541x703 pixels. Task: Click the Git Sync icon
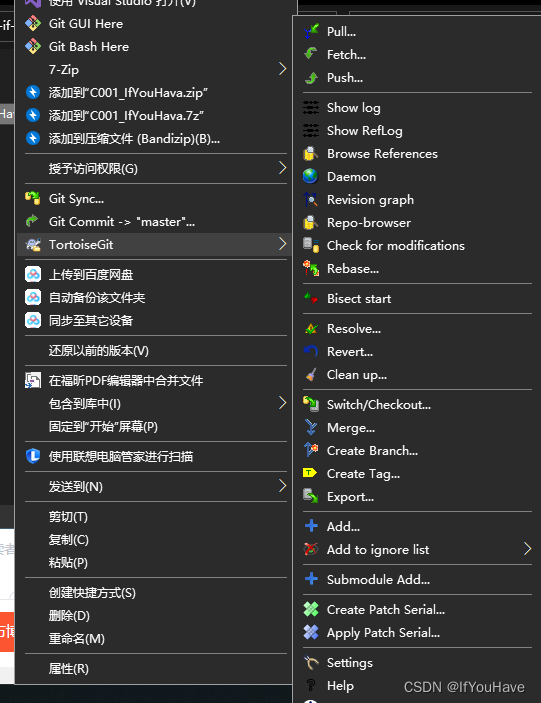pyautogui.click(x=33, y=198)
